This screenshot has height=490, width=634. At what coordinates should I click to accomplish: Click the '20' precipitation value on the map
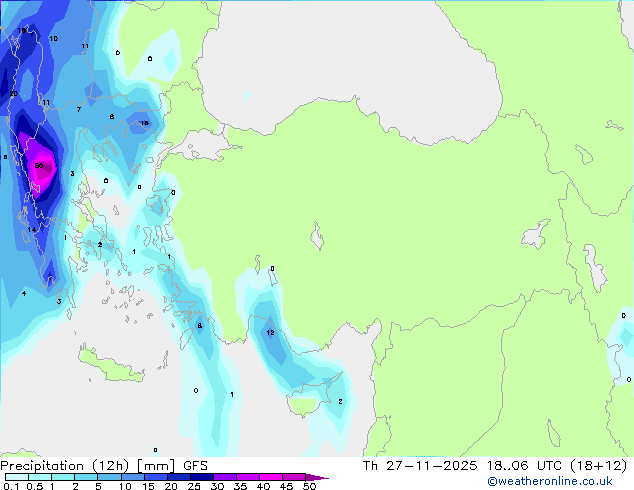click(x=13, y=93)
